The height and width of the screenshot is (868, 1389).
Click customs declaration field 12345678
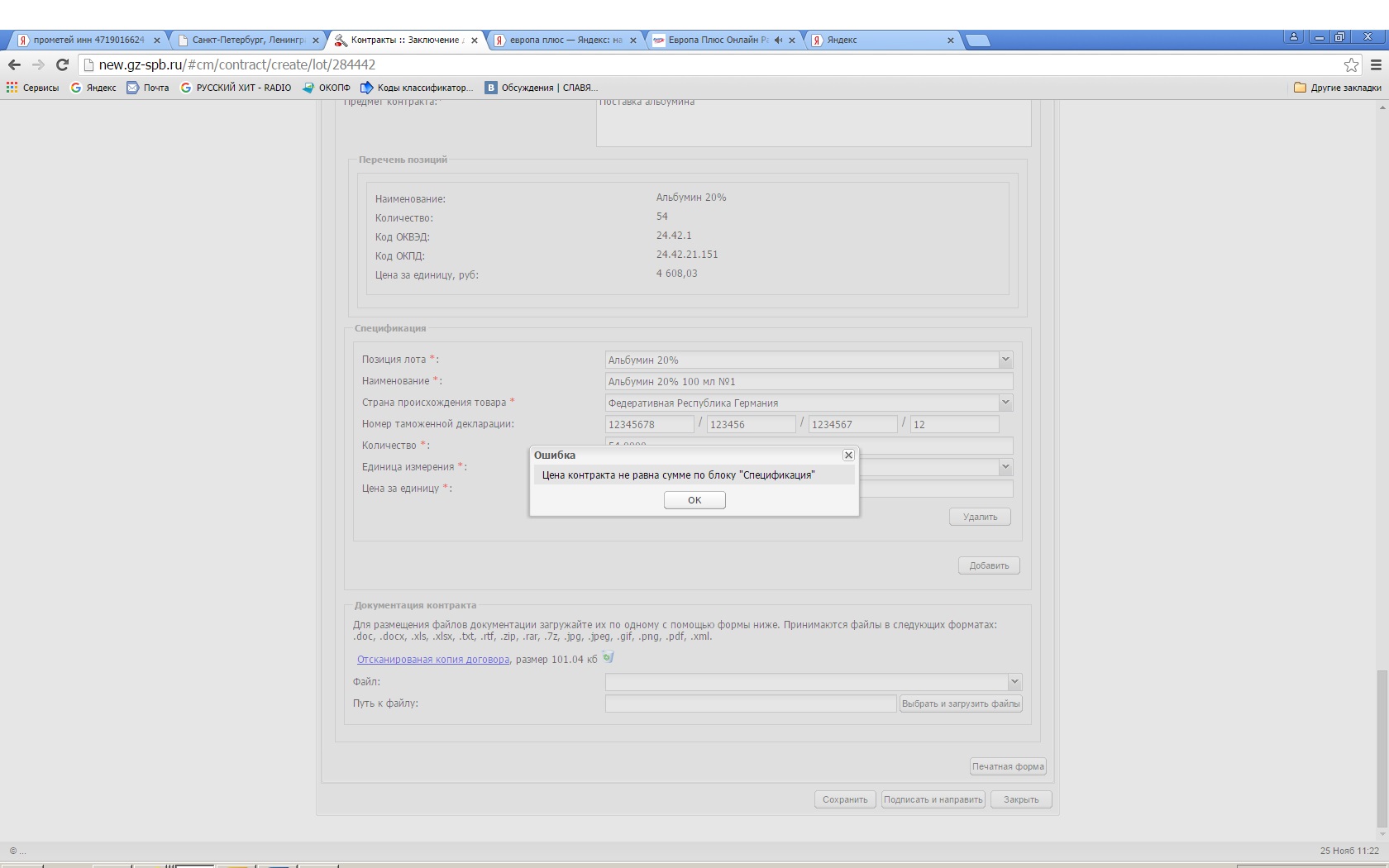tap(650, 424)
